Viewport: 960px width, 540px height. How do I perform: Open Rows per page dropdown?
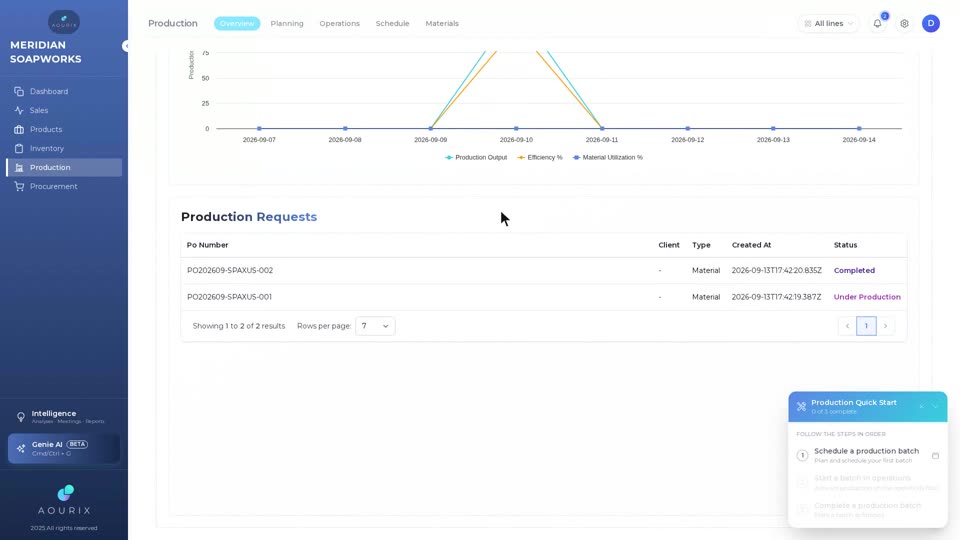[x=375, y=326]
